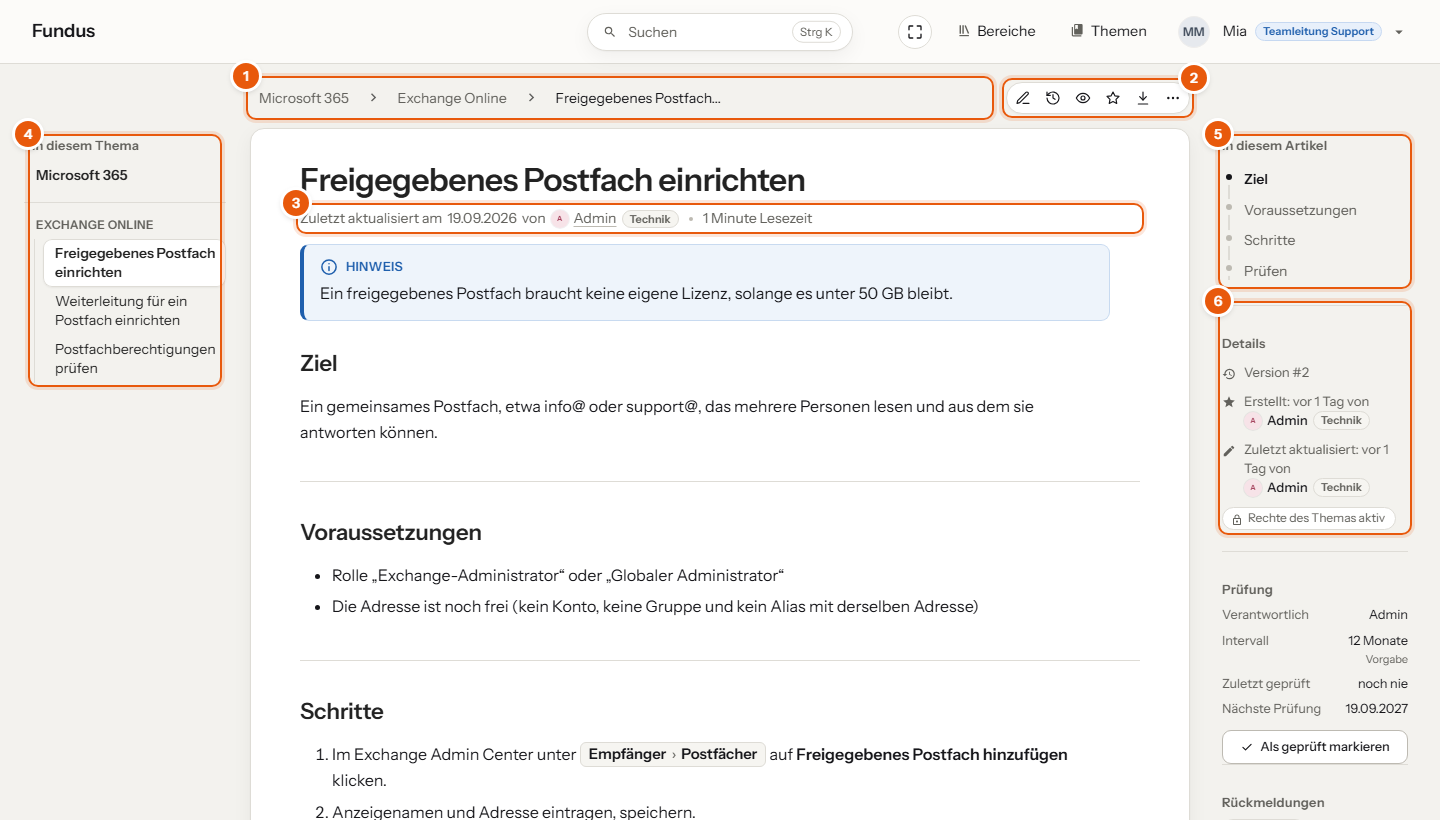
Task: Jump to Schritte in article outline
Action: point(1269,240)
